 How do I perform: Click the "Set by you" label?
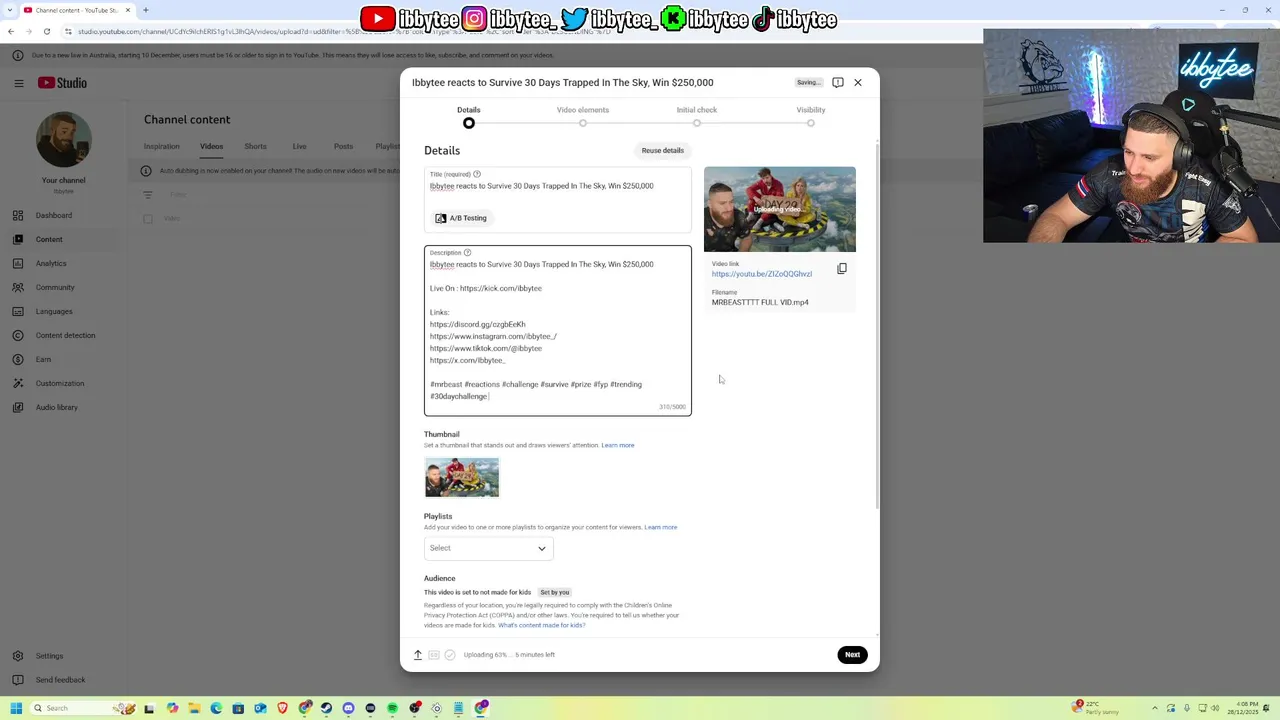tap(555, 592)
